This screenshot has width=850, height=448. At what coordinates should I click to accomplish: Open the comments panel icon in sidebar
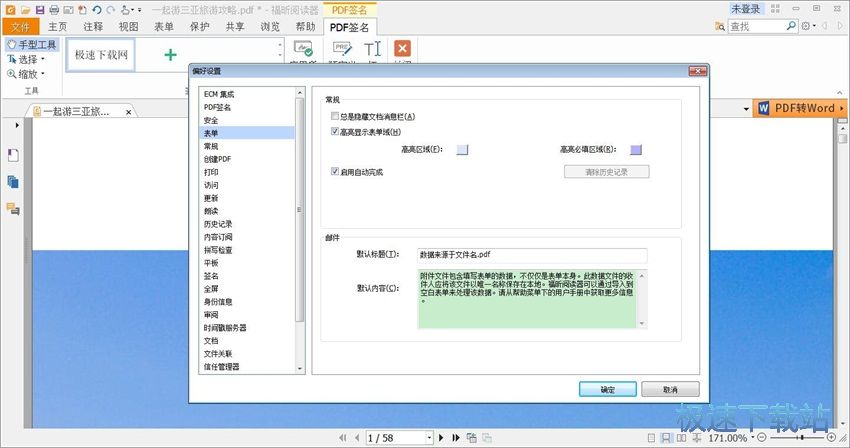coord(13,208)
